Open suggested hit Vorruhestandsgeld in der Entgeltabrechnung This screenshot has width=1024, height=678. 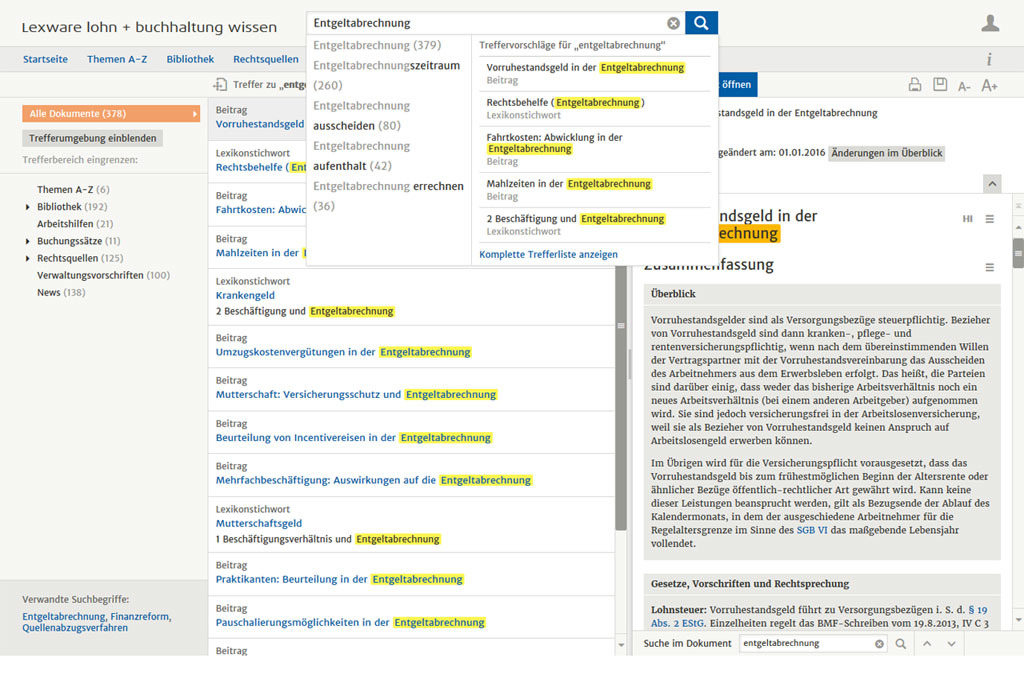[594, 73]
